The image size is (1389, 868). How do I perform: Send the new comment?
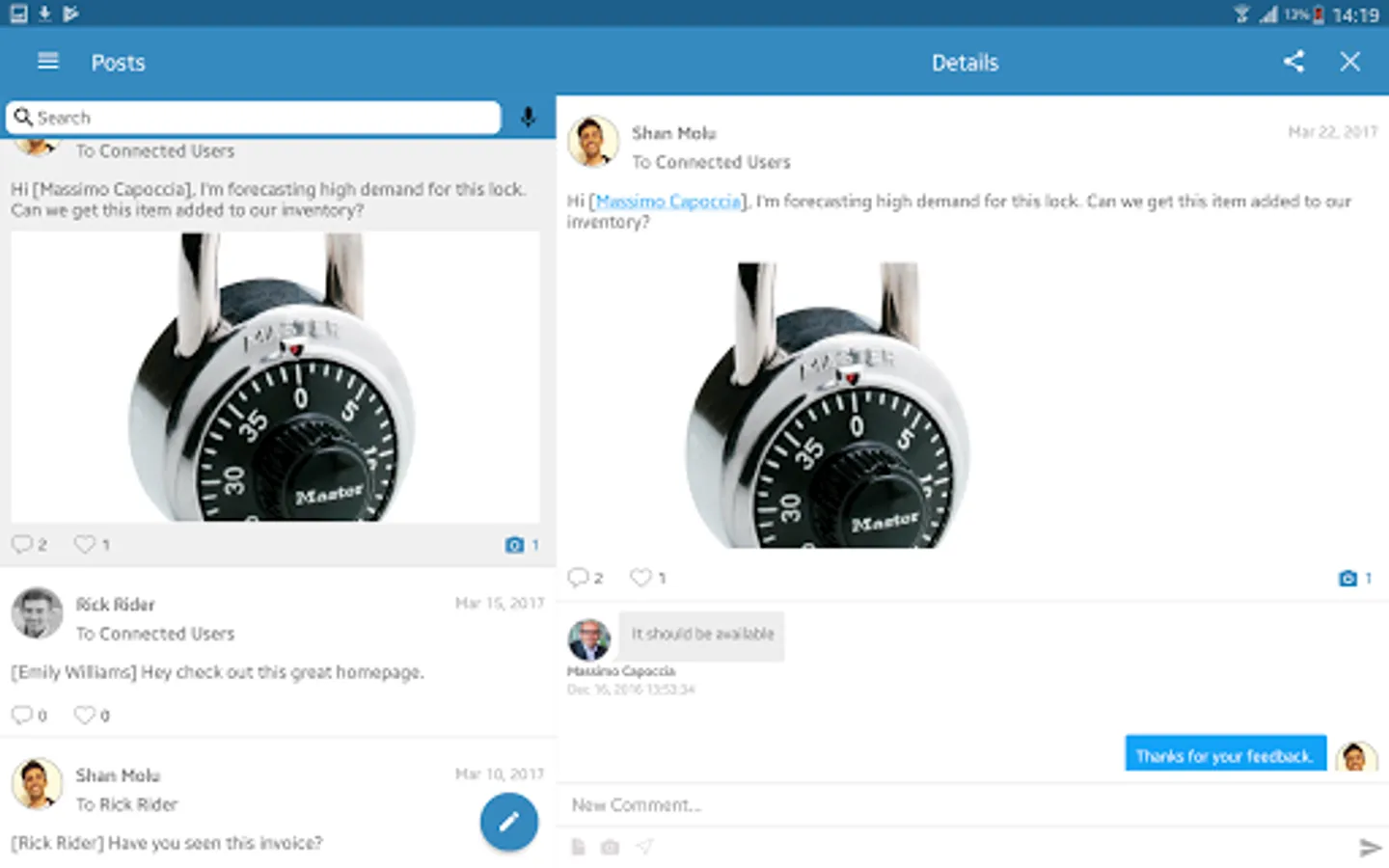[x=1370, y=848]
